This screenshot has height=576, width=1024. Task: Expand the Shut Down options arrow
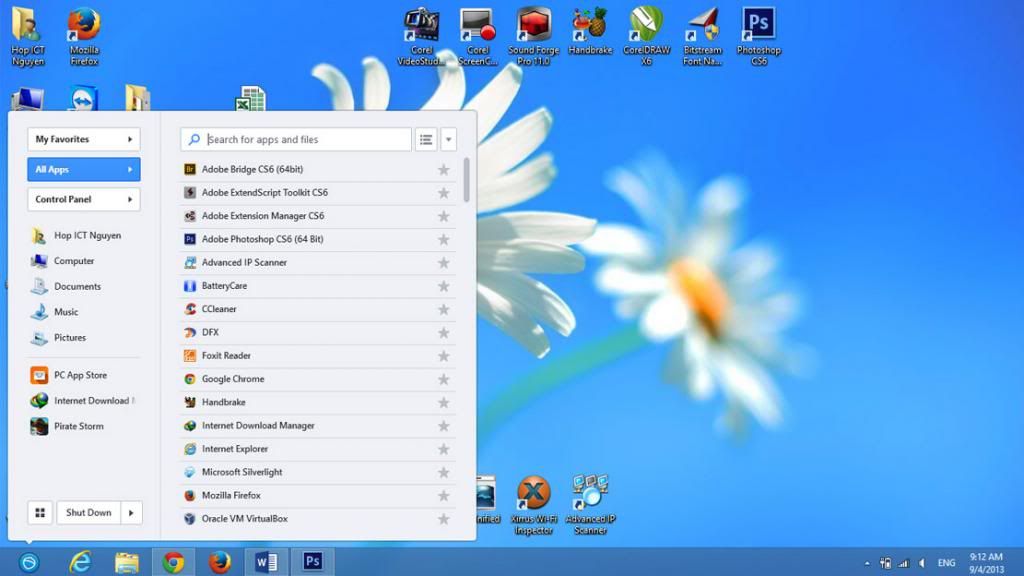(131, 513)
